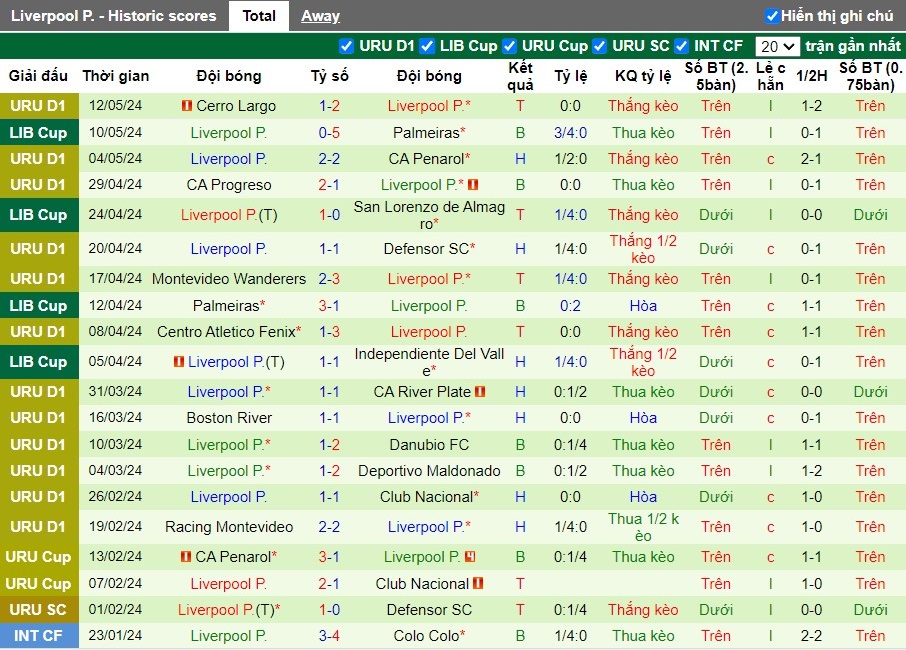Click red card icon before Liverpool P.(T) on 05/04/24
The width and height of the screenshot is (906, 650).
tap(179, 362)
